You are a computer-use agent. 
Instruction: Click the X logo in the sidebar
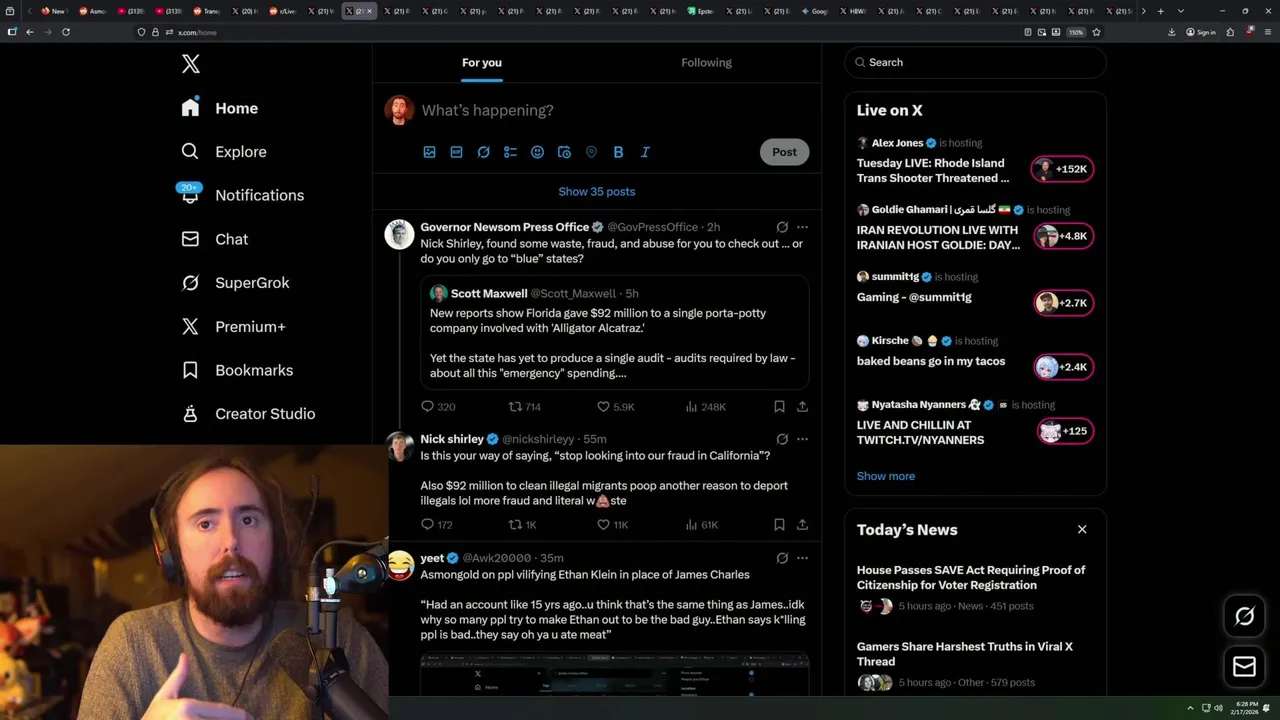tap(191, 64)
